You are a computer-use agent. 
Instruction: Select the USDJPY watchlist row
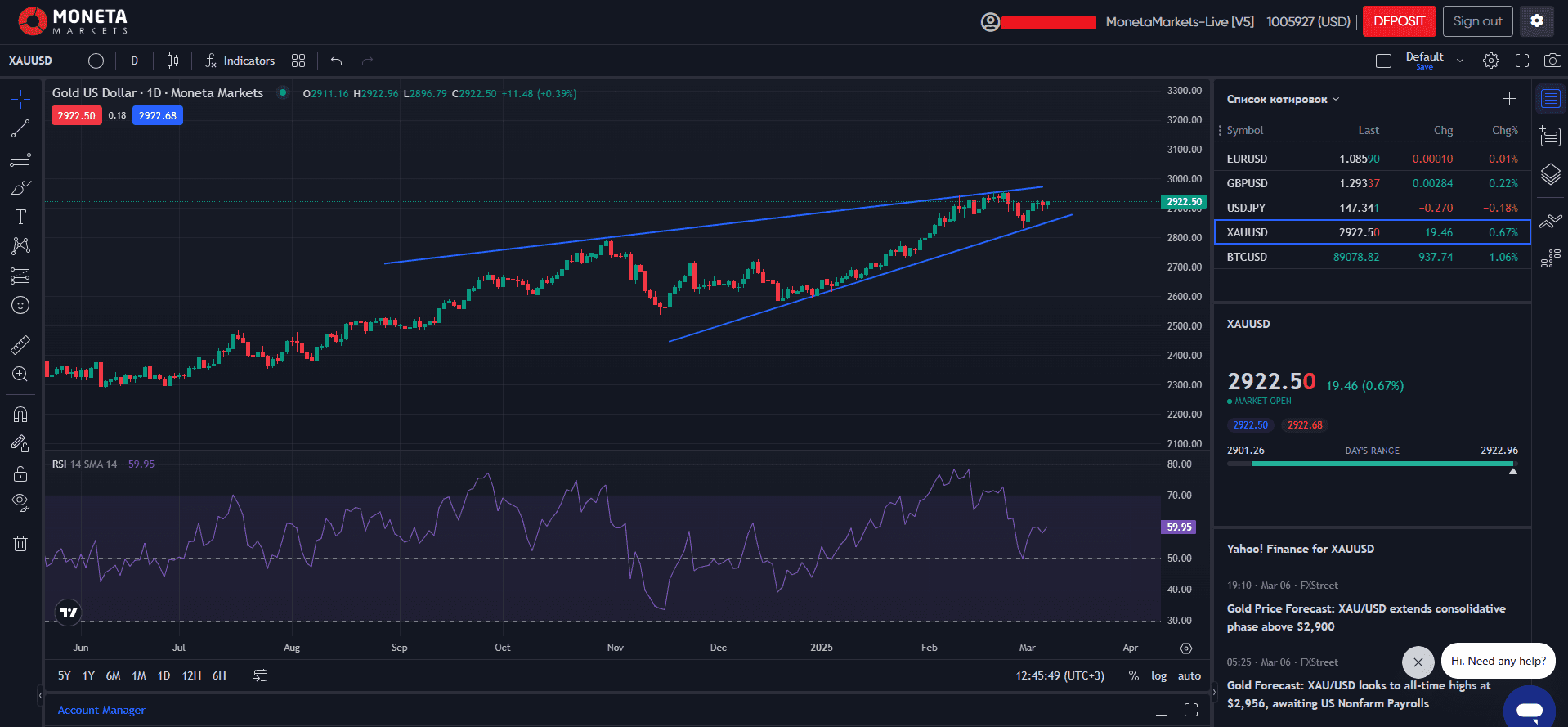(1373, 208)
